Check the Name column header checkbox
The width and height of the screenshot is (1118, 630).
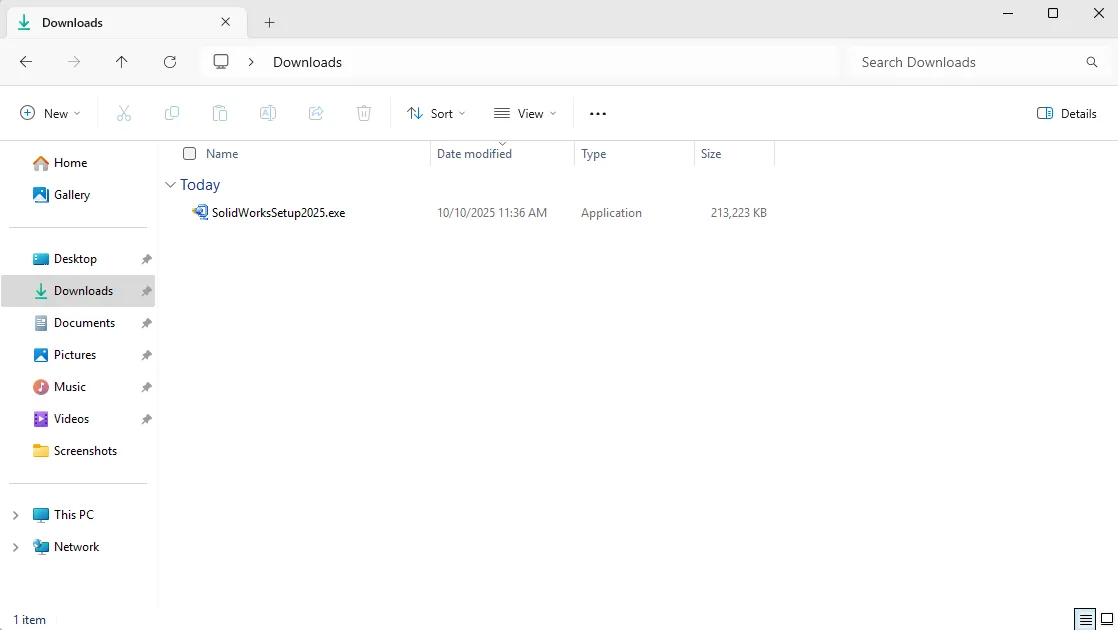click(189, 153)
